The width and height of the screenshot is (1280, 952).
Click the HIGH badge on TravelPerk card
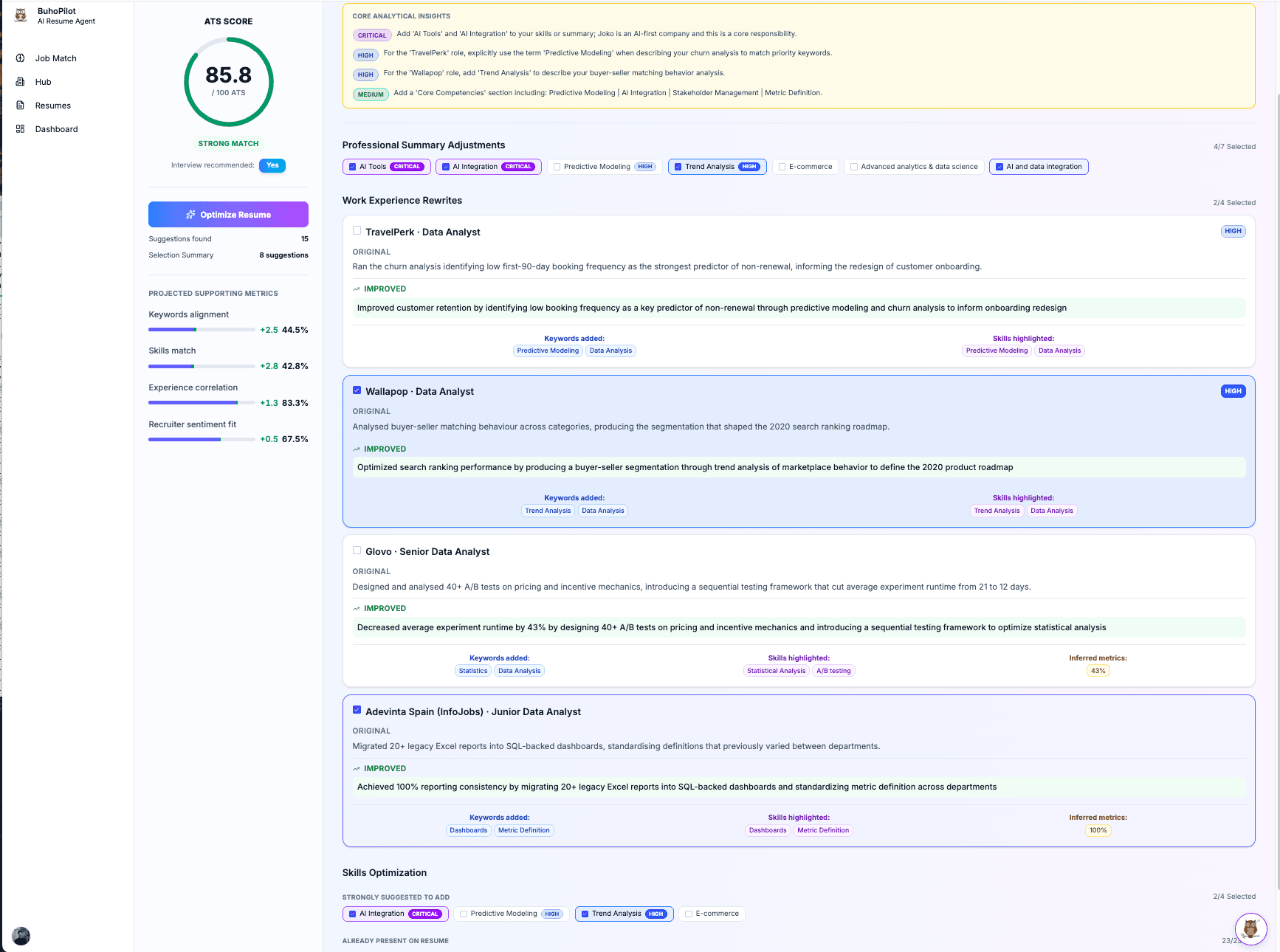pos(1233,231)
